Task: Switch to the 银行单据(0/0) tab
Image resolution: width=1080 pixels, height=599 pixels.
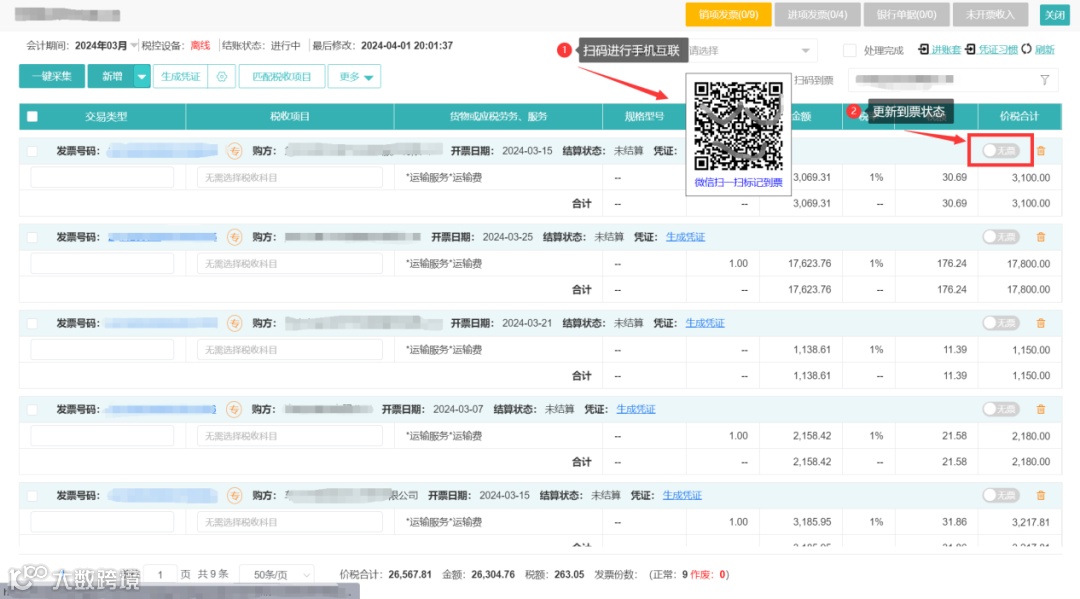Action: (906, 14)
